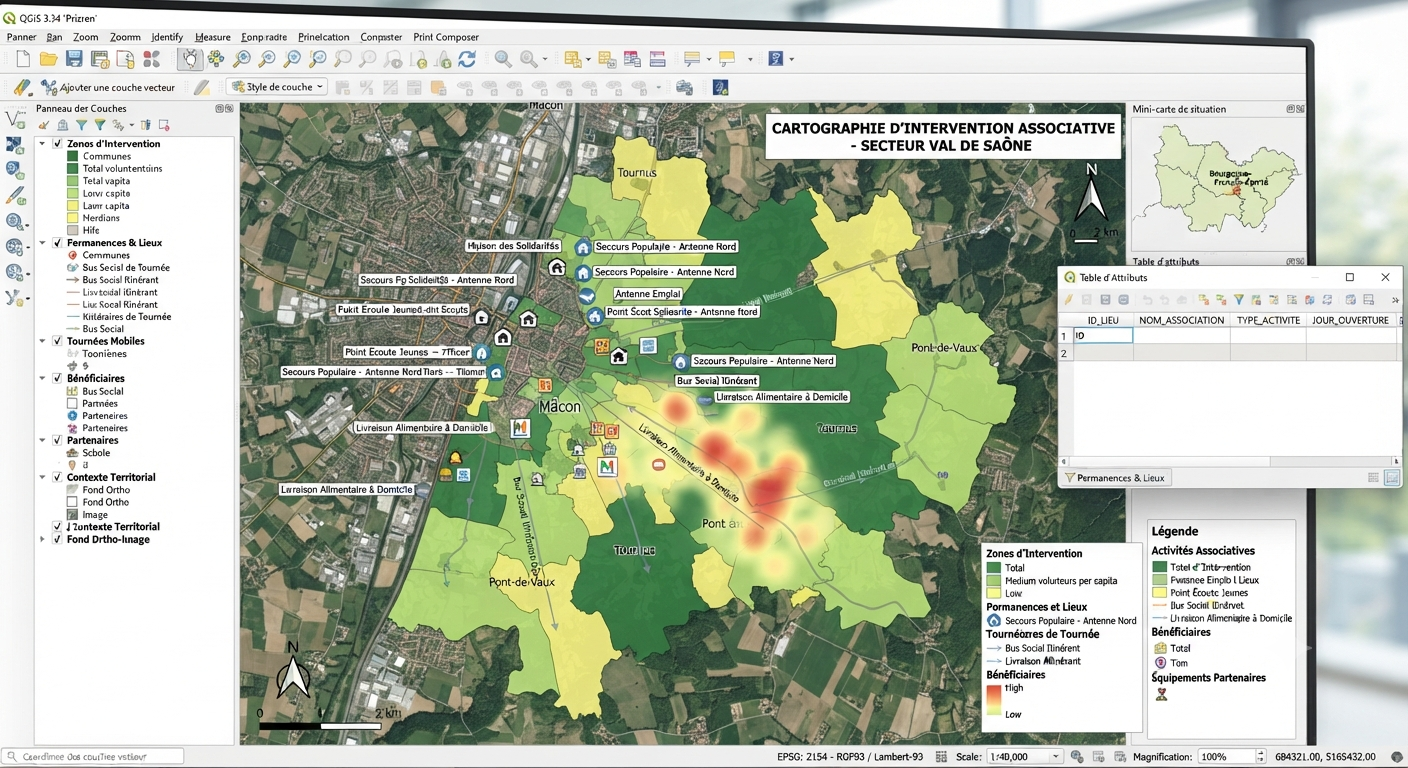Click the vector layer V icon in left sidebar

click(x=15, y=120)
